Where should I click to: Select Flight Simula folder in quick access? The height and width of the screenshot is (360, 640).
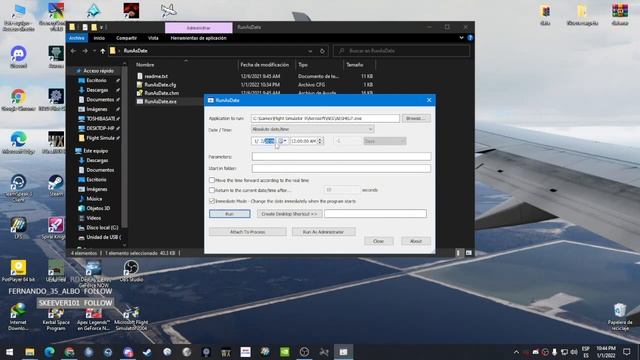(100, 138)
